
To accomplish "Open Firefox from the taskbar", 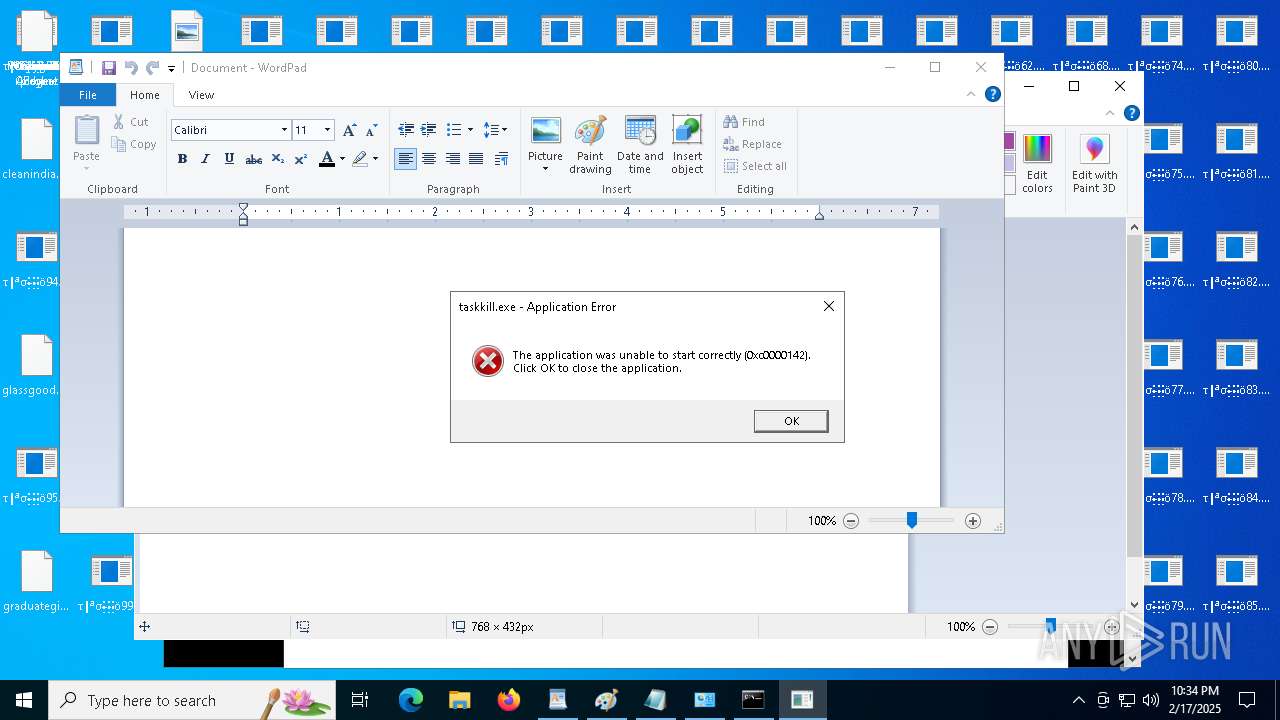I will [x=509, y=700].
